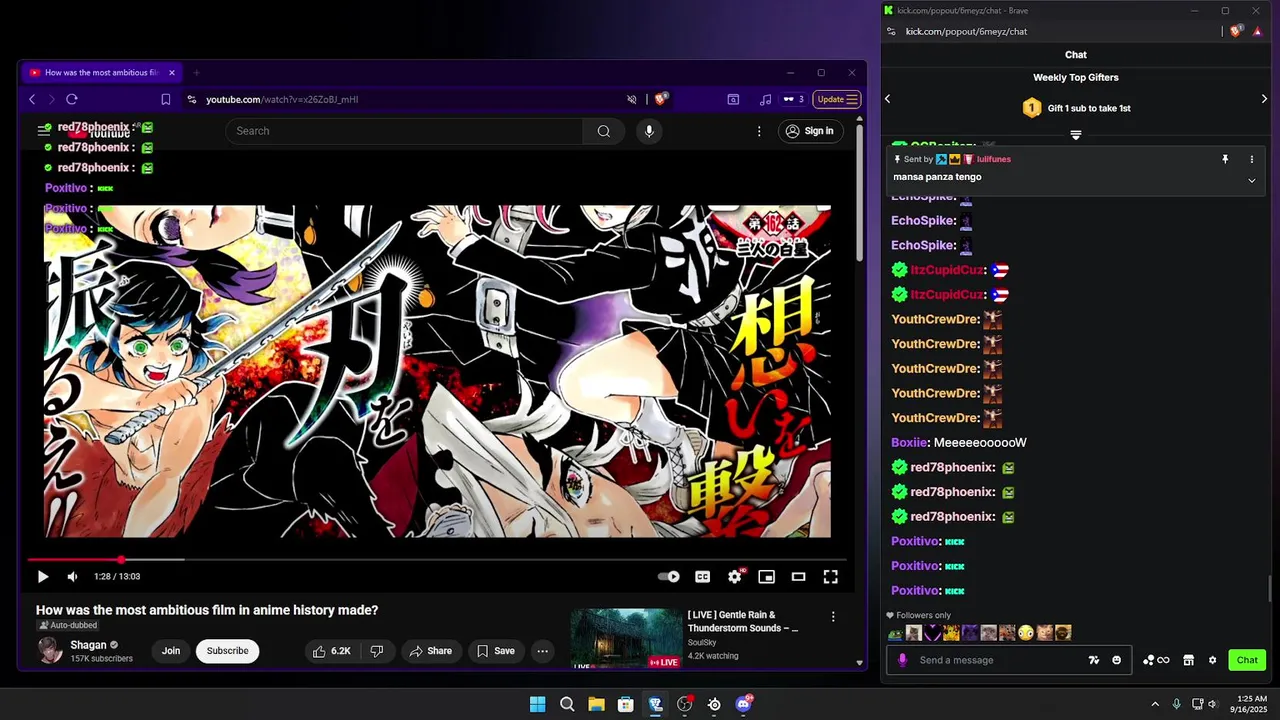
Task: Open the Shagan channel avatar
Action: [50, 651]
